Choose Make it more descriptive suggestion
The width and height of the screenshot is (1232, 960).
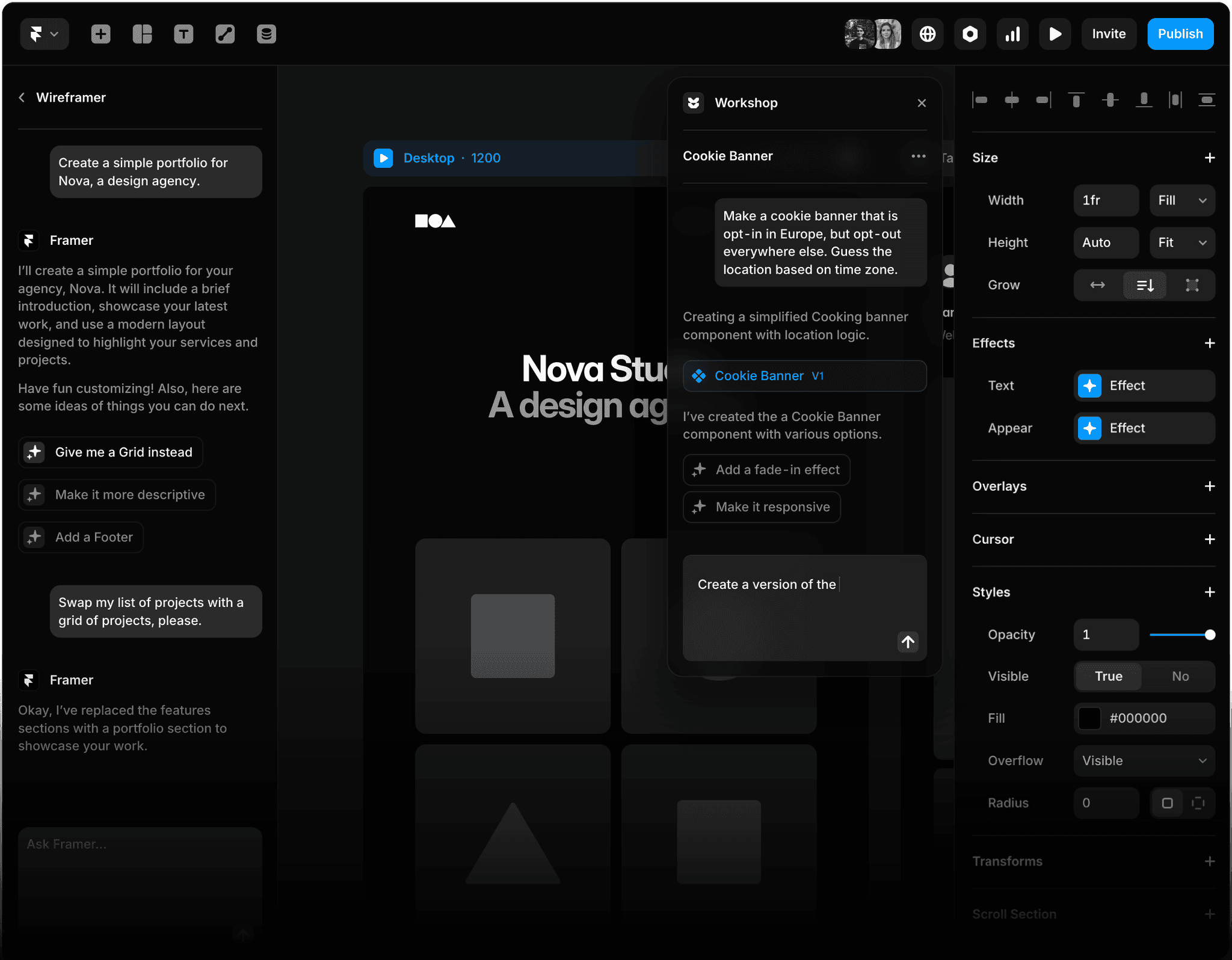[x=117, y=494]
